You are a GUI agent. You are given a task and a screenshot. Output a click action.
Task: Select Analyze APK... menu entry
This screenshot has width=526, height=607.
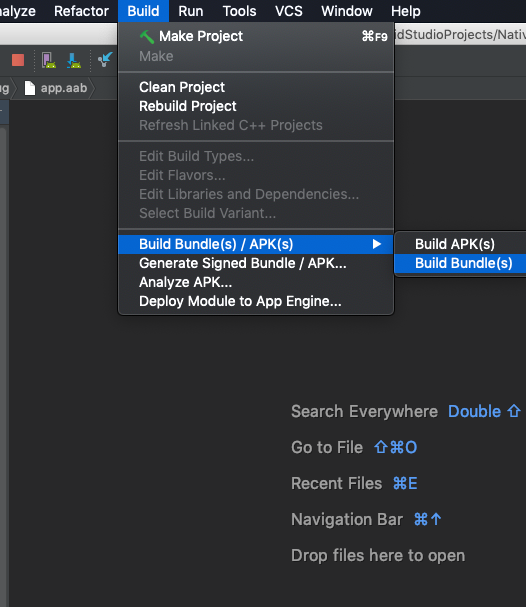256,282
